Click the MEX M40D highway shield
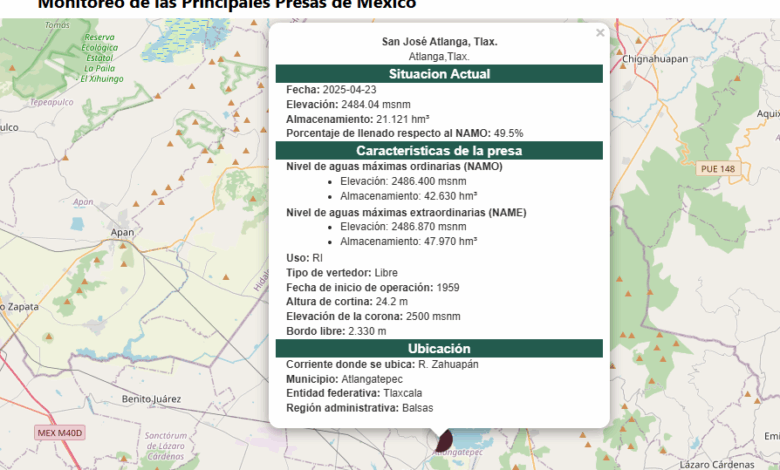This screenshot has height=470, width=780. [x=60, y=433]
